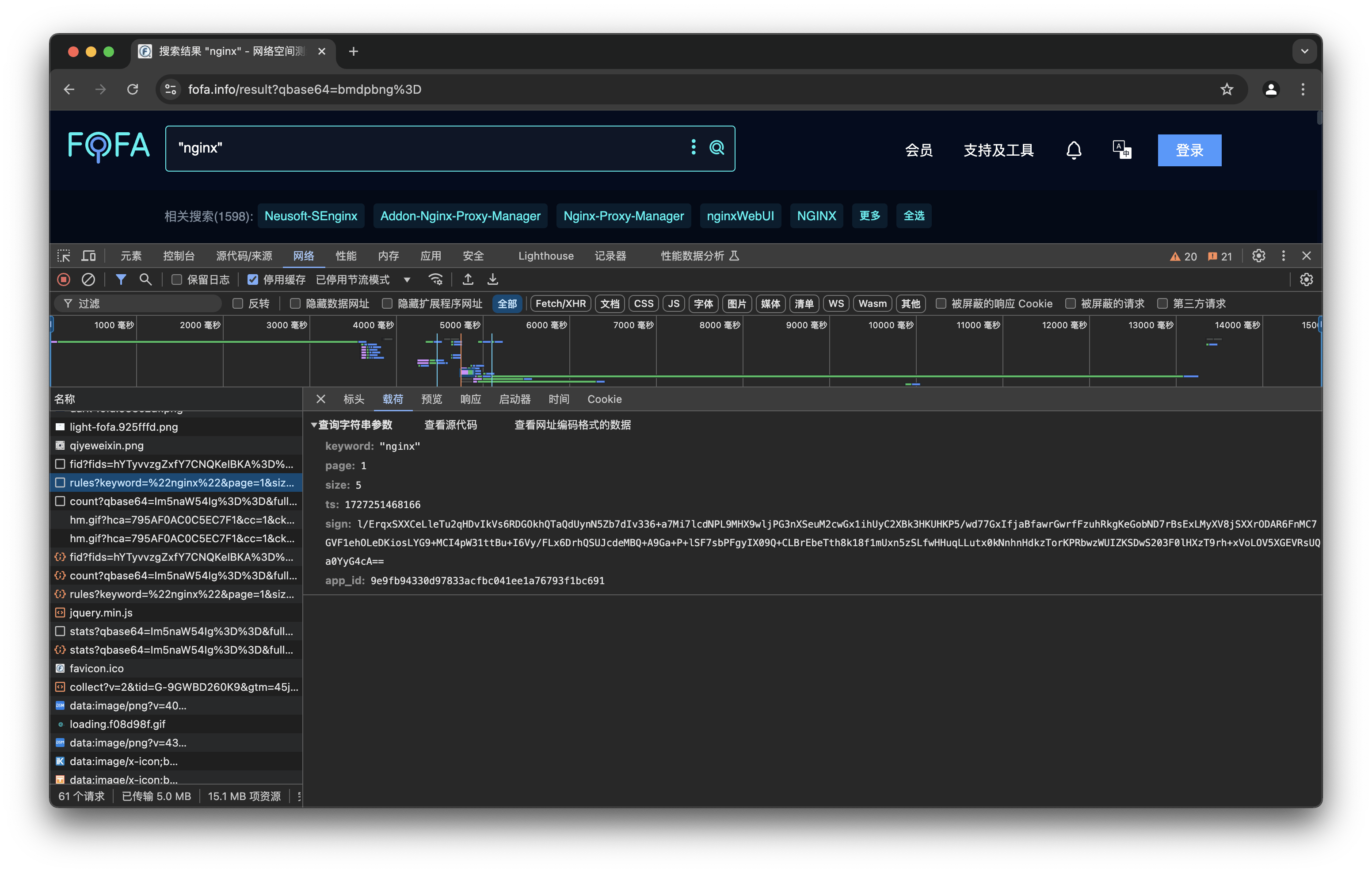This screenshot has width=1372, height=873.
Task: Switch to the 响应 tab
Action: [x=470, y=399]
